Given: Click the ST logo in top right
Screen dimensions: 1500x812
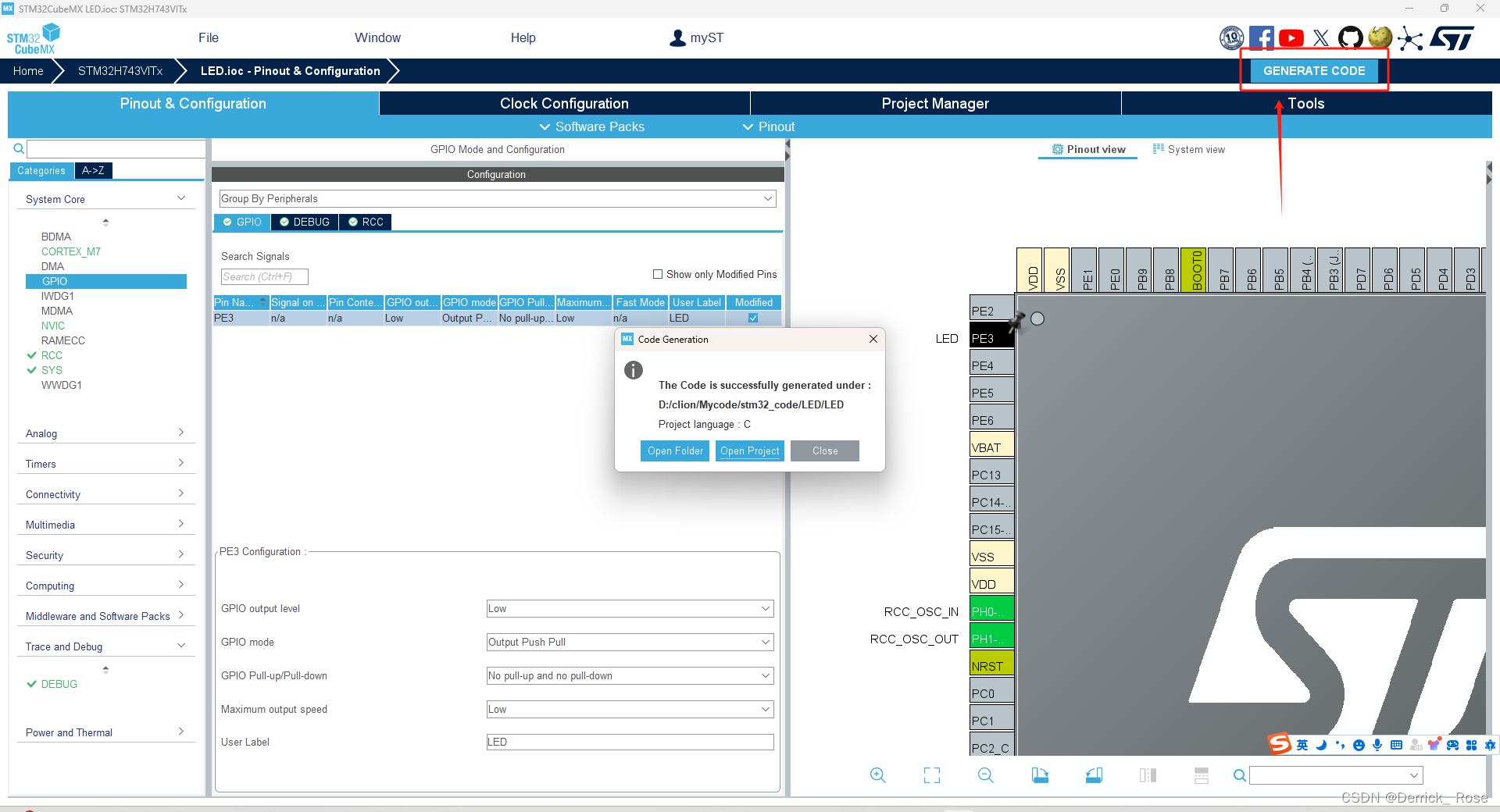Looking at the screenshot, I should [x=1452, y=37].
